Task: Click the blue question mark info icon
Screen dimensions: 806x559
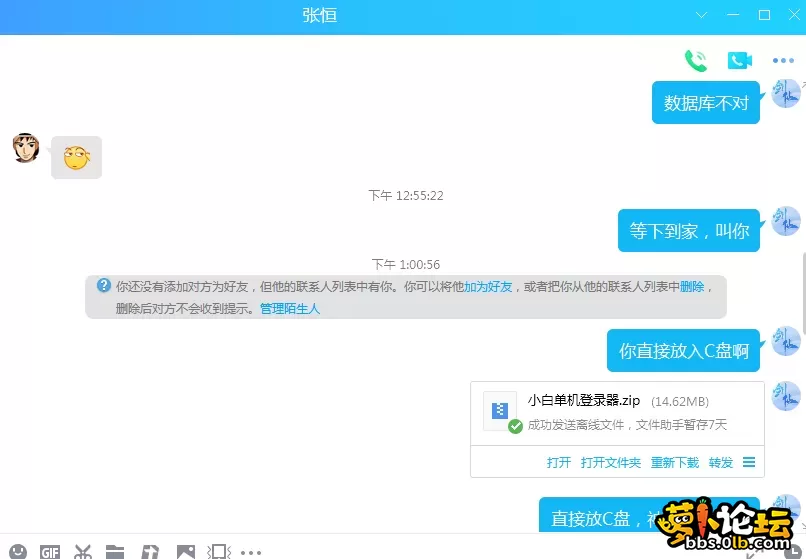Action: point(104,285)
